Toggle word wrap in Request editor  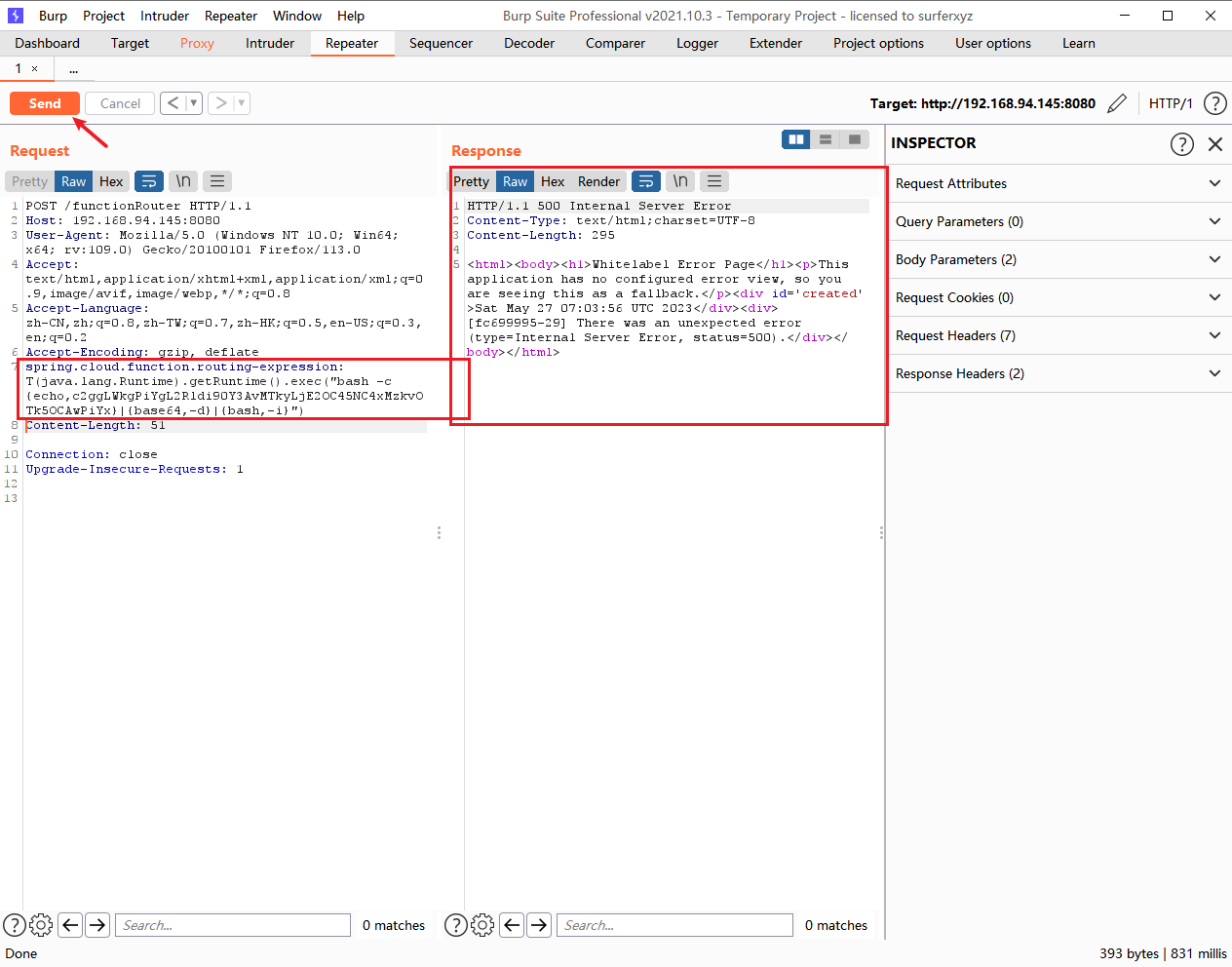pyautogui.click(x=149, y=181)
